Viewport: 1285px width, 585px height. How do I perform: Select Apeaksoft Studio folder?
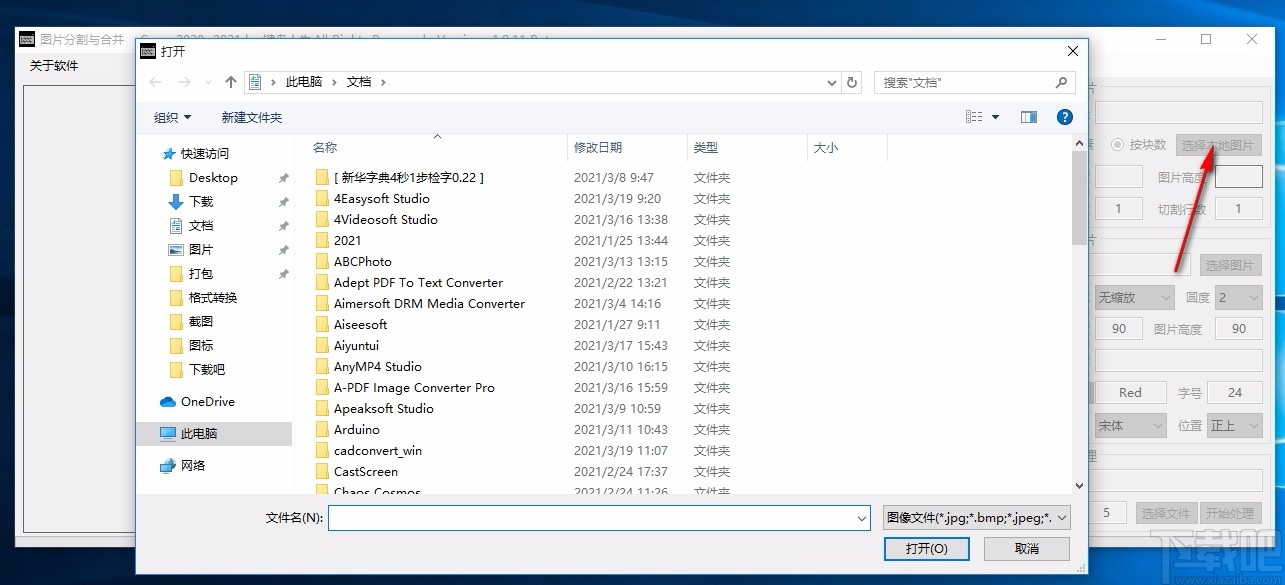point(383,408)
